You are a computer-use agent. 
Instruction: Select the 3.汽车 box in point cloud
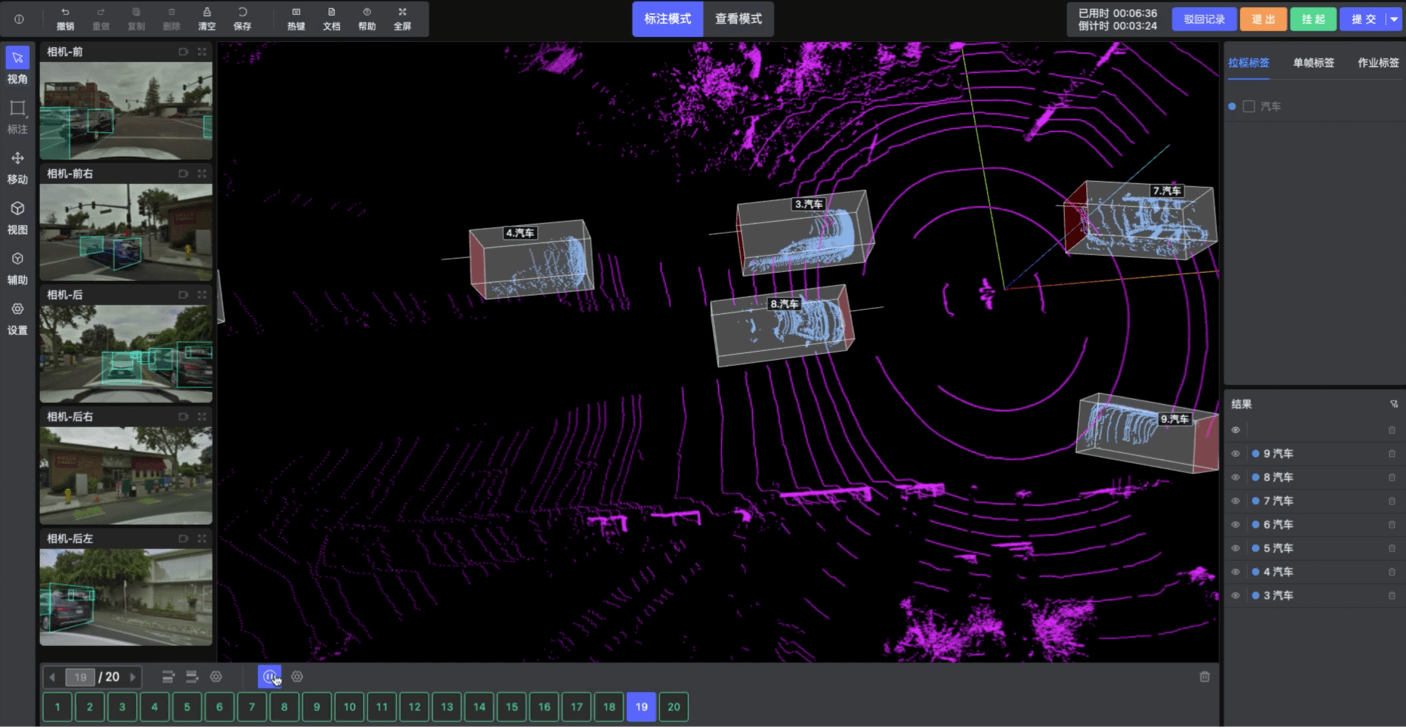click(805, 233)
